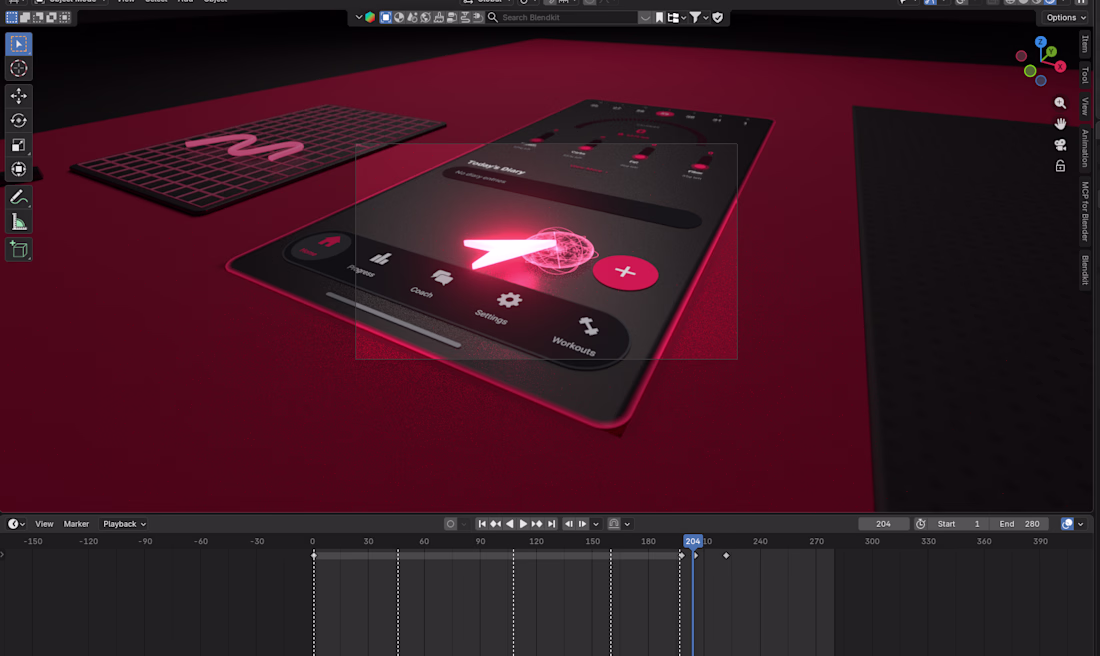Open the timeline editor type dropdown

pos(16,524)
